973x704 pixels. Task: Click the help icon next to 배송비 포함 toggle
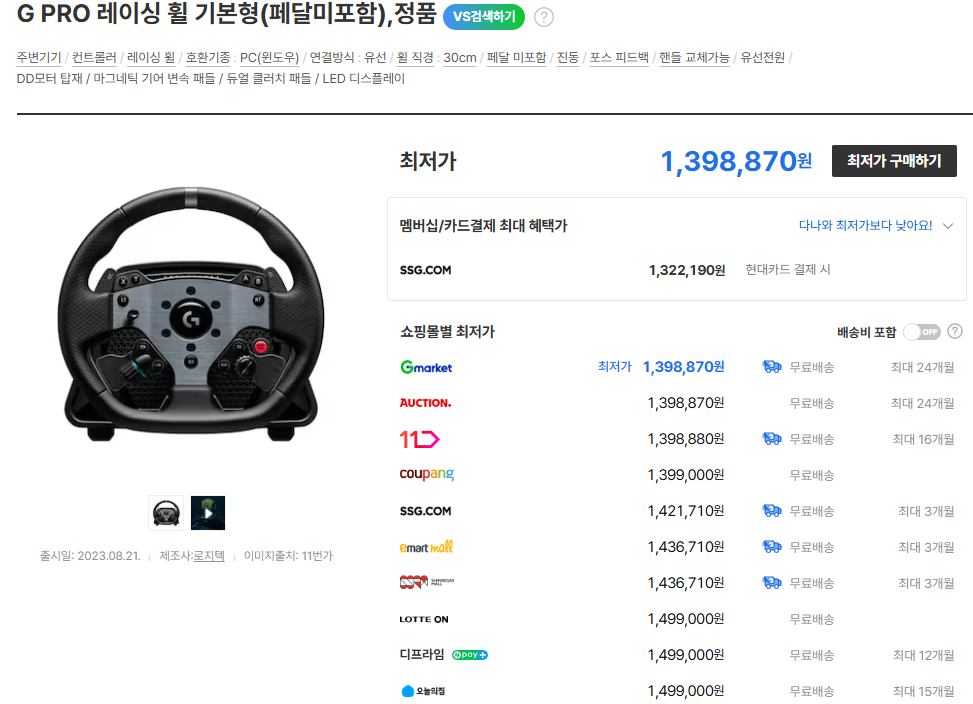click(955, 331)
